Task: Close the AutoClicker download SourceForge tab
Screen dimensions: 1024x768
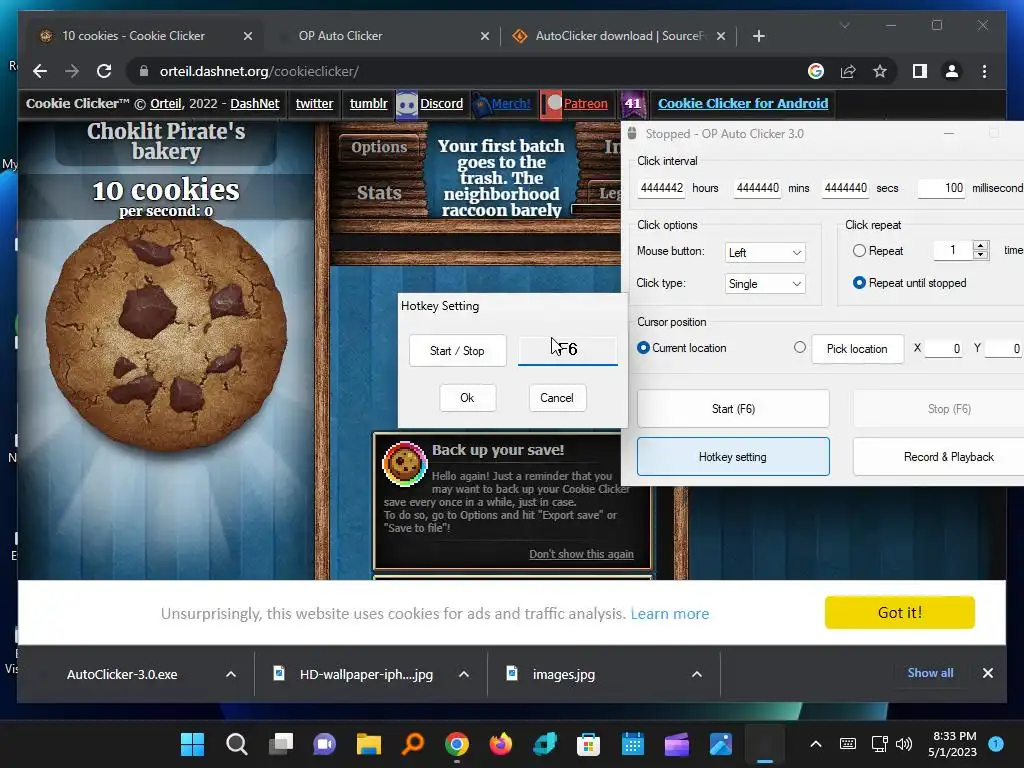Action: (x=720, y=36)
